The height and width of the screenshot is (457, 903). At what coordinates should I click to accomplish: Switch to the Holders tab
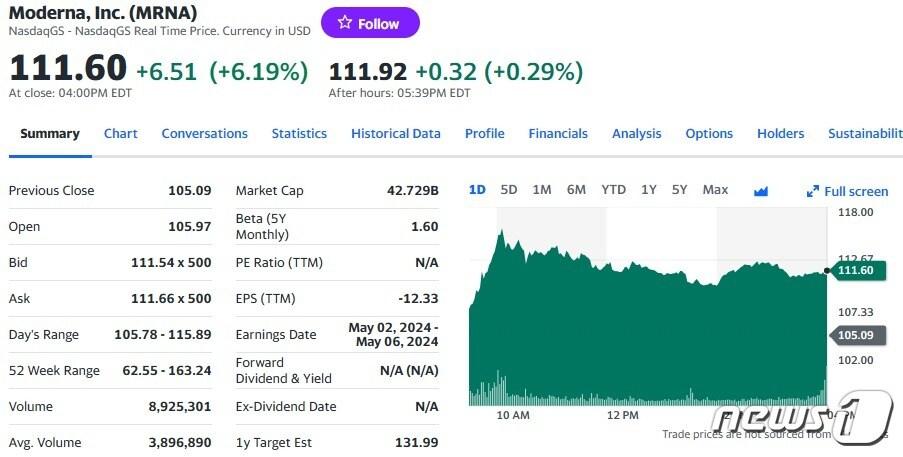(x=780, y=134)
